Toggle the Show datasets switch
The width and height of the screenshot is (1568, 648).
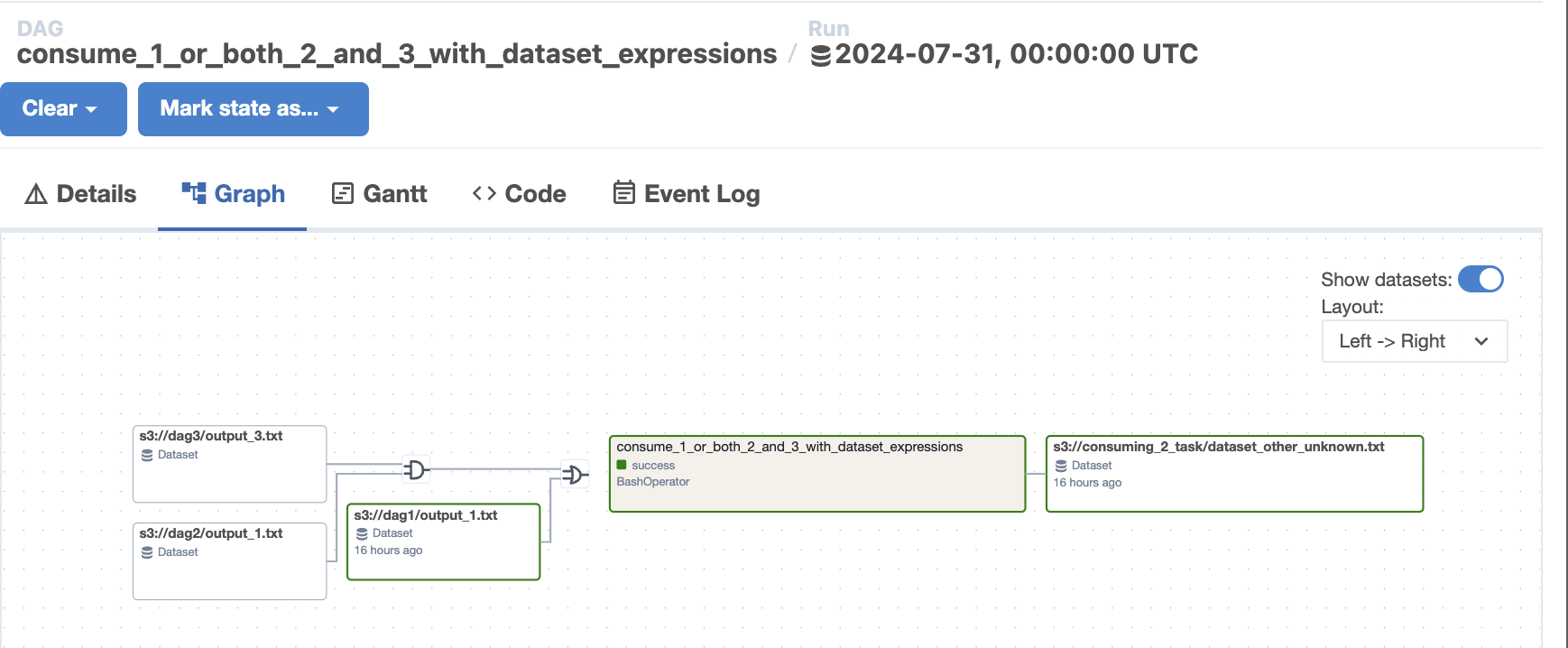[1480, 279]
